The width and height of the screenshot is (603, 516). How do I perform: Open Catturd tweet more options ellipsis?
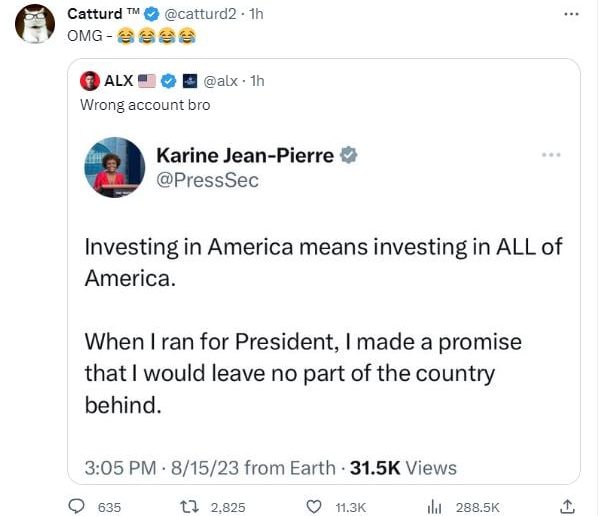click(x=571, y=14)
